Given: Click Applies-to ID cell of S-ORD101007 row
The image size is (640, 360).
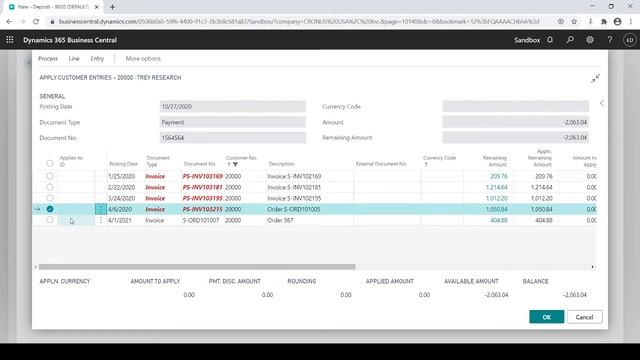Looking at the screenshot, I should pos(76,220).
